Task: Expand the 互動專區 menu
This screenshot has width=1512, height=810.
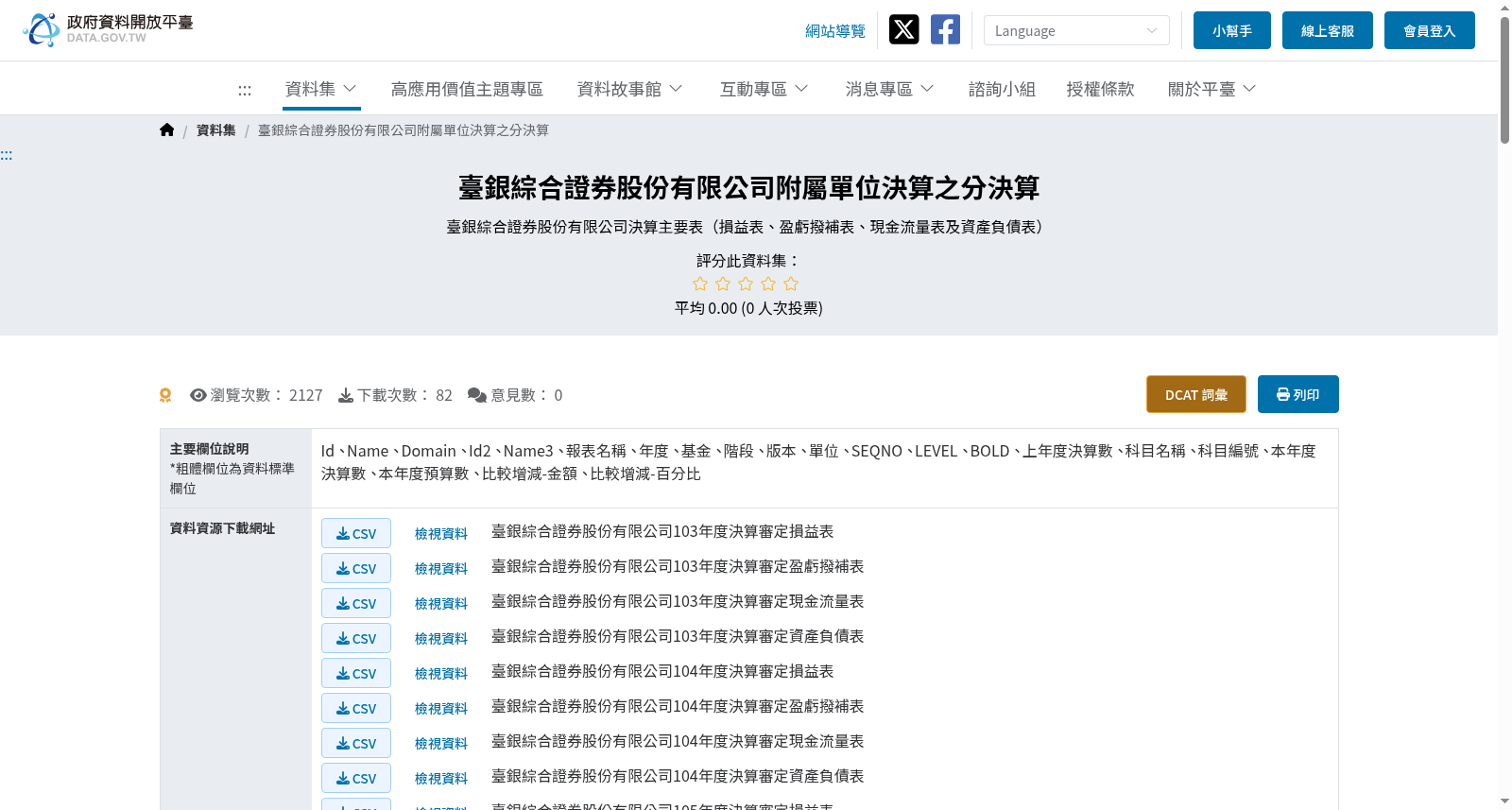Action: click(764, 89)
